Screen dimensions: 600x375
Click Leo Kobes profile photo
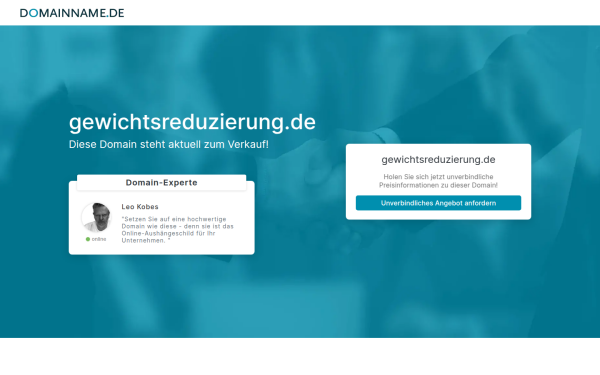point(96,217)
